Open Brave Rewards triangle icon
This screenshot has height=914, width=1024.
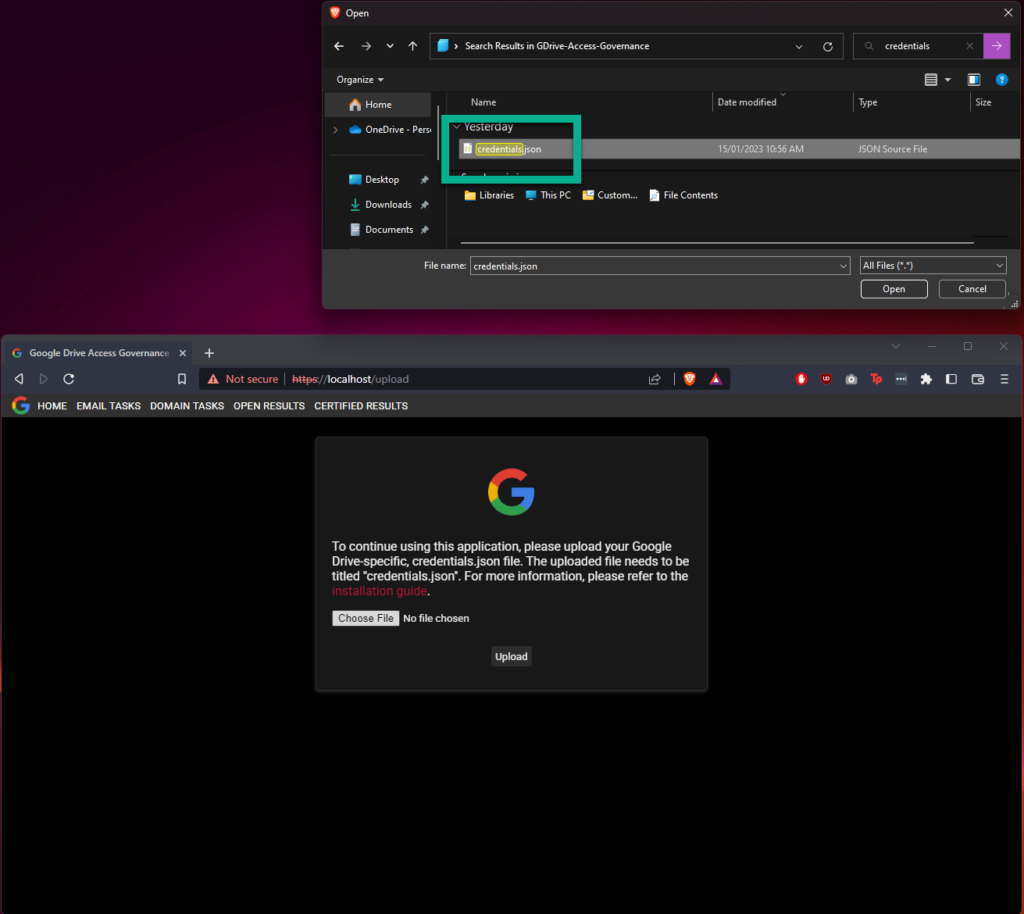tap(716, 379)
